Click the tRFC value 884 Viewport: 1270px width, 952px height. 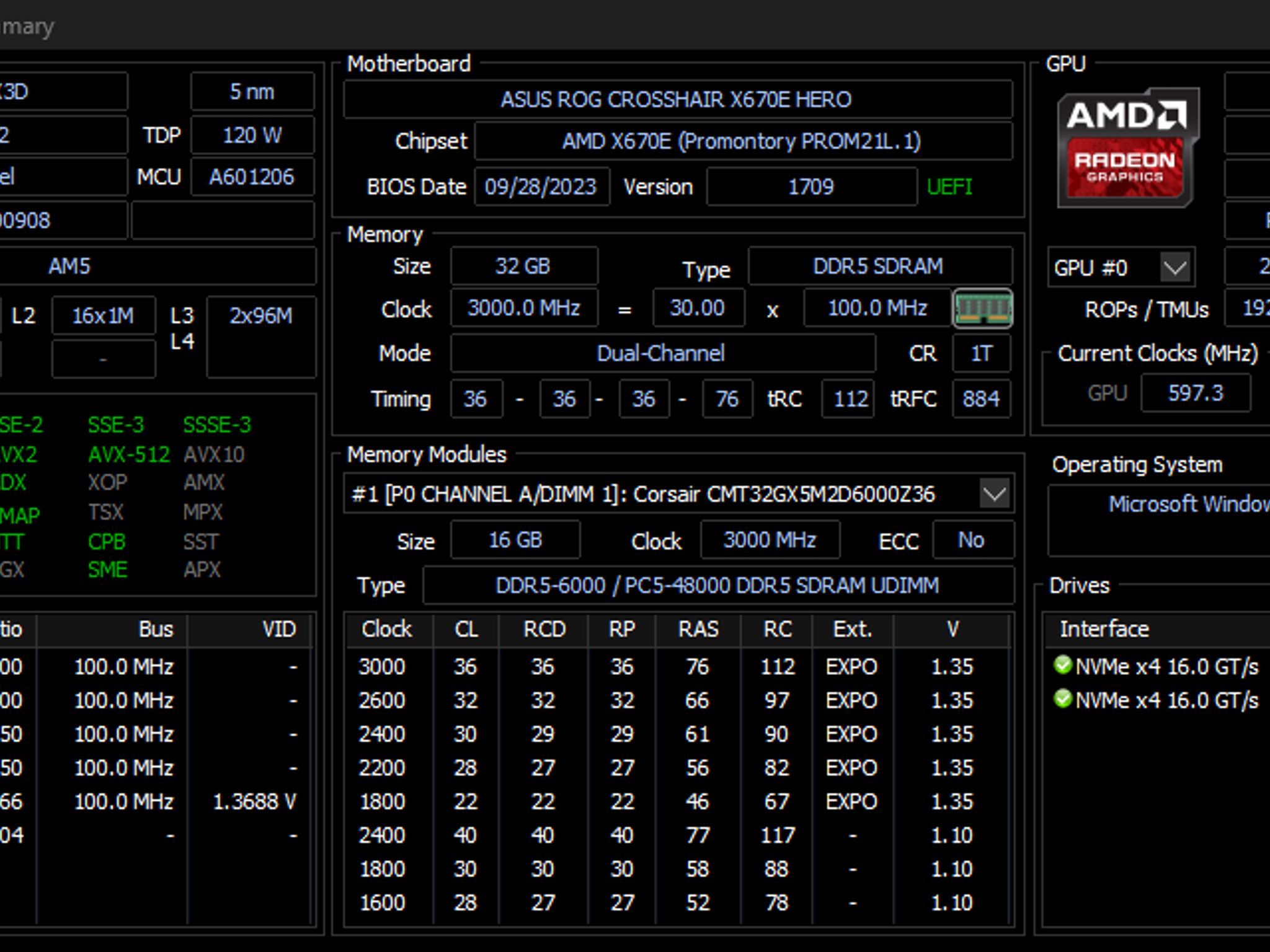coord(982,399)
